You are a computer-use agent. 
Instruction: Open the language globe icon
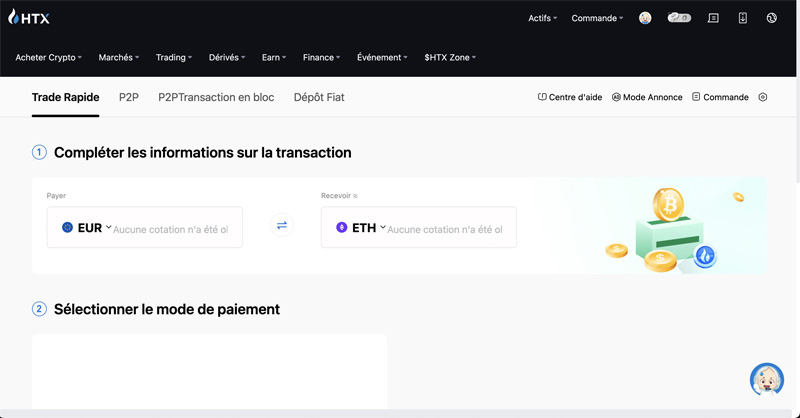771,18
